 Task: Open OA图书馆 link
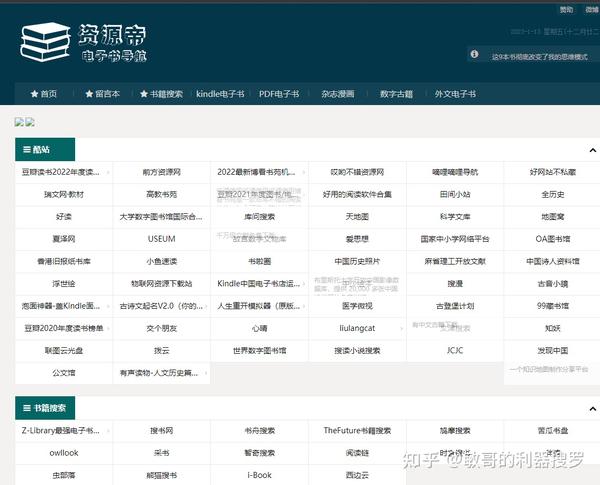[x=553, y=239]
